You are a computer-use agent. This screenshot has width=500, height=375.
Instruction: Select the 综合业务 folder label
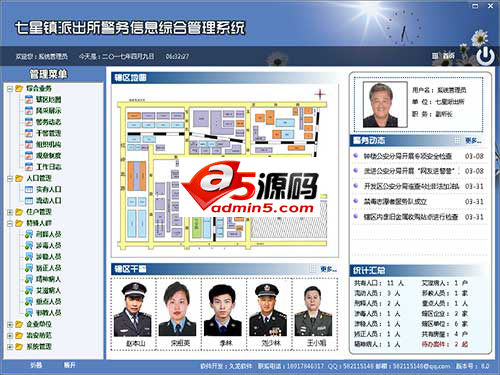[x=39, y=88]
